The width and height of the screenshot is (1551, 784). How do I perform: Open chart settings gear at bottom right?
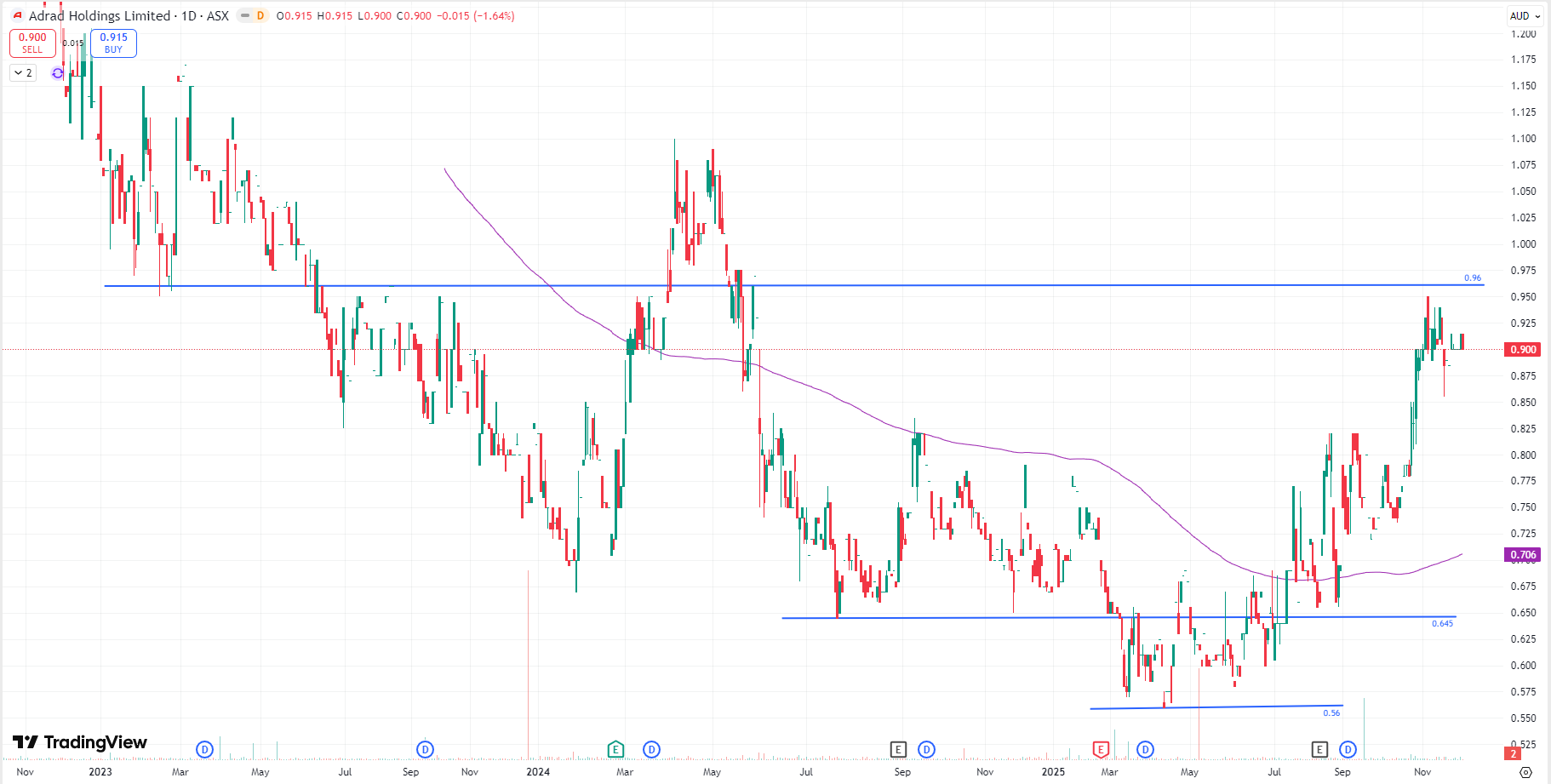click(1525, 772)
